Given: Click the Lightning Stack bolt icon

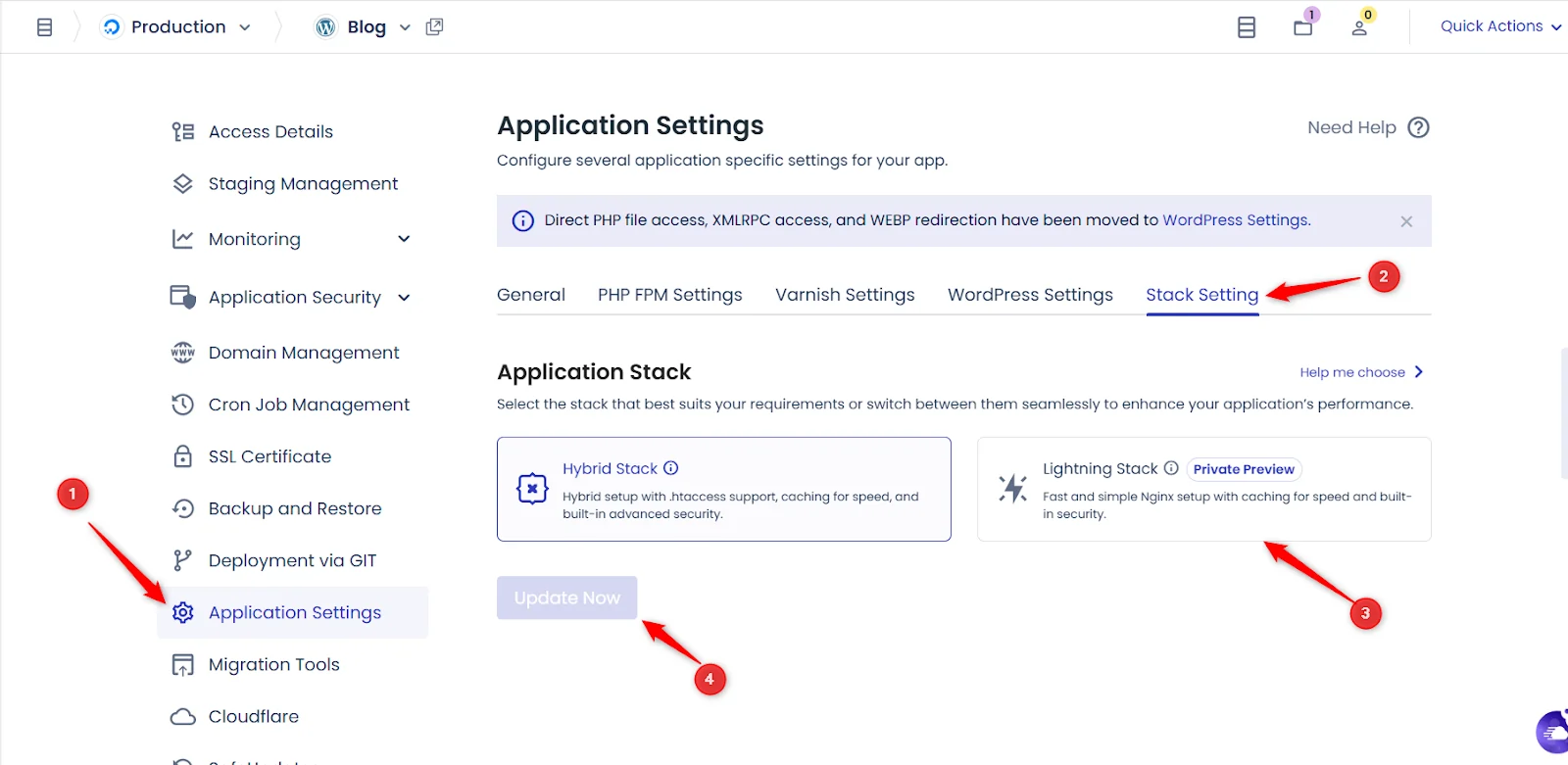Looking at the screenshot, I should point(1012,488).
